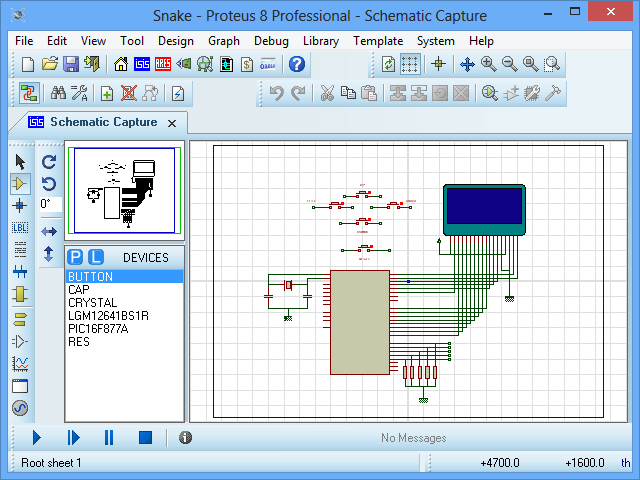Save the project using floppy disk icon
Viewport: 640px width, 480px height.
tap(71, 64)
